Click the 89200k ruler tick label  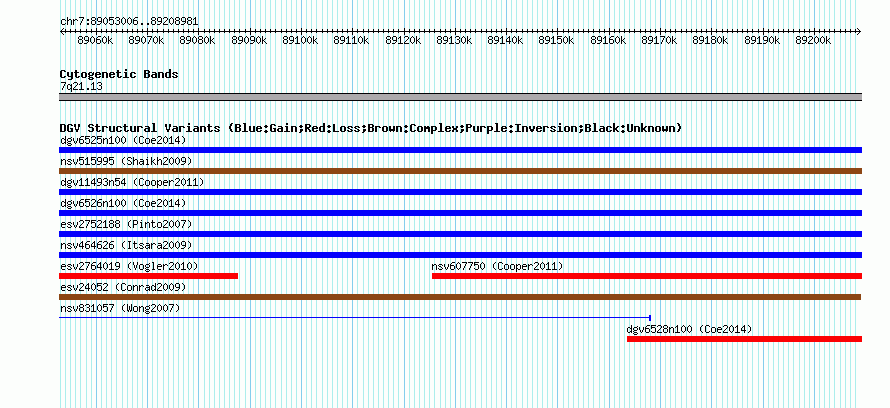[813, 40]
